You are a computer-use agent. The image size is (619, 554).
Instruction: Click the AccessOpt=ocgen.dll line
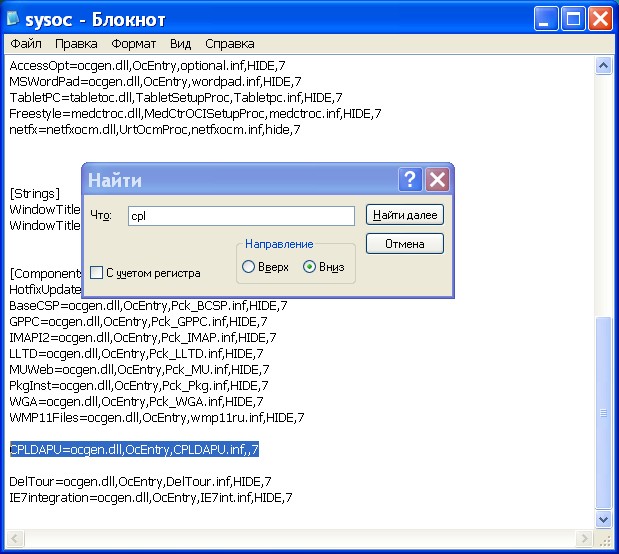pos(147,66)
